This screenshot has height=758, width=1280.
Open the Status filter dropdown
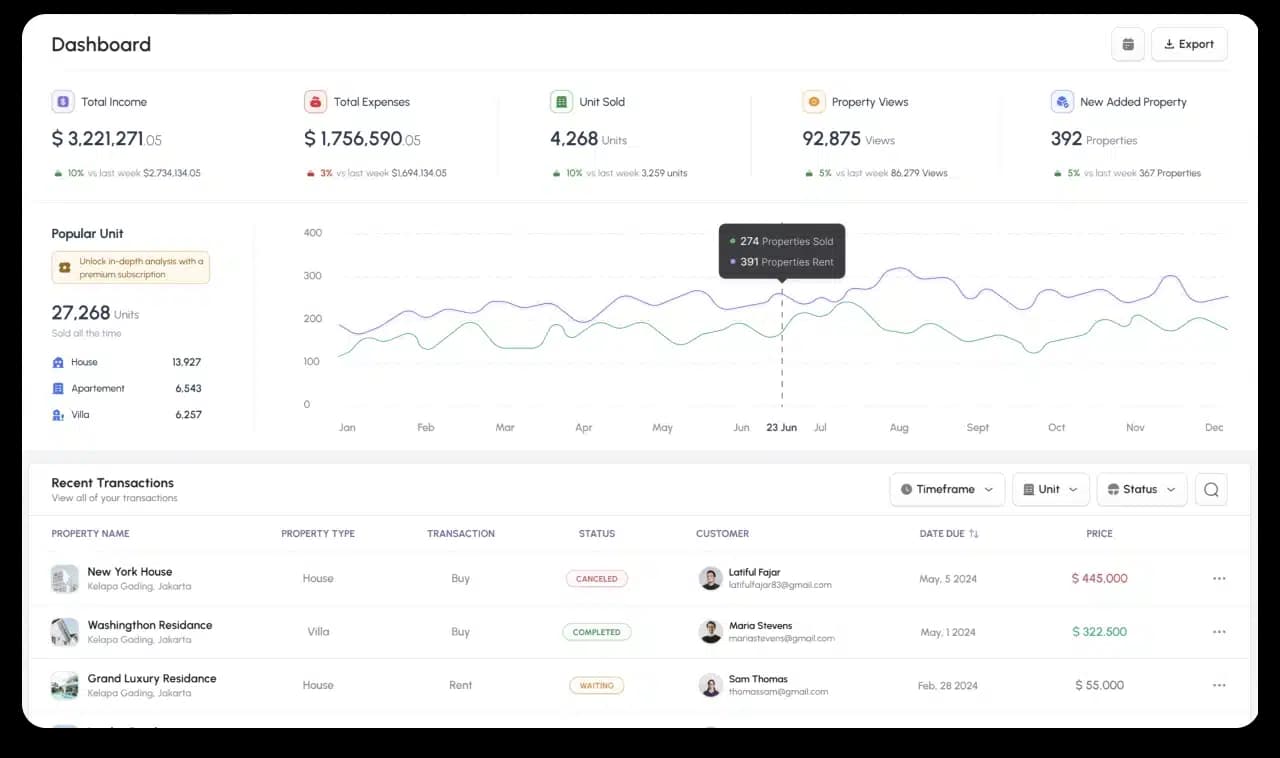tap(1141, 489)
